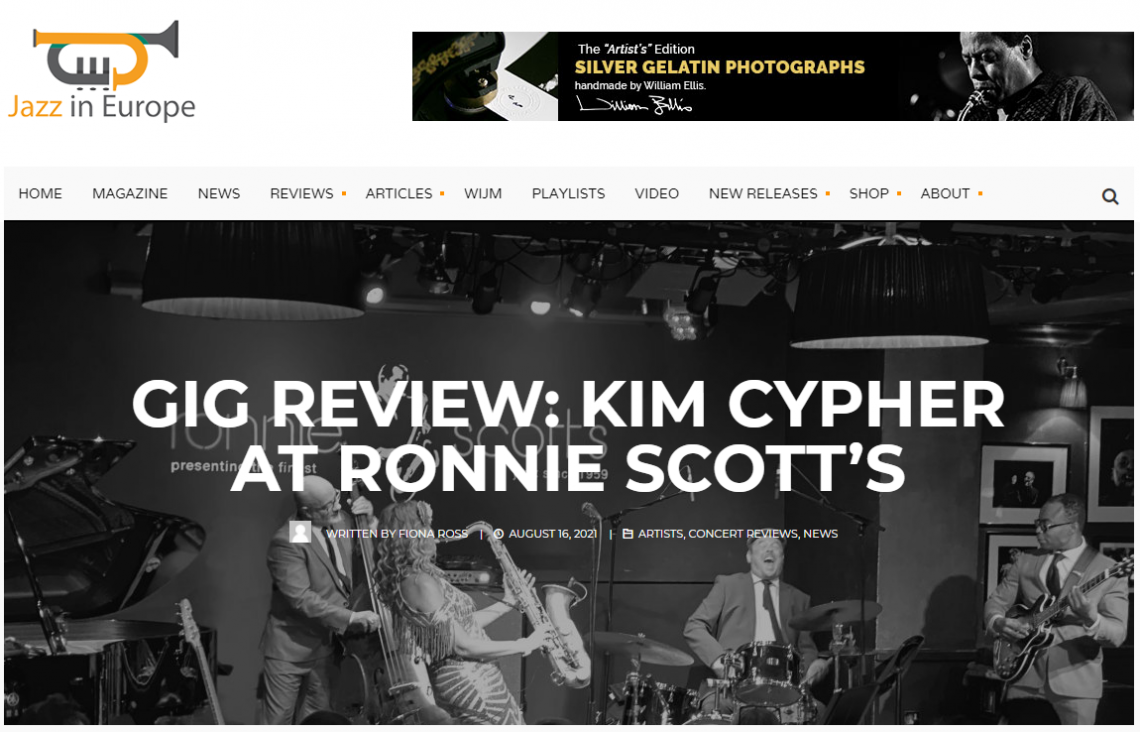
Task: Click the Concert Reviews category link
Action: (743, 534)
